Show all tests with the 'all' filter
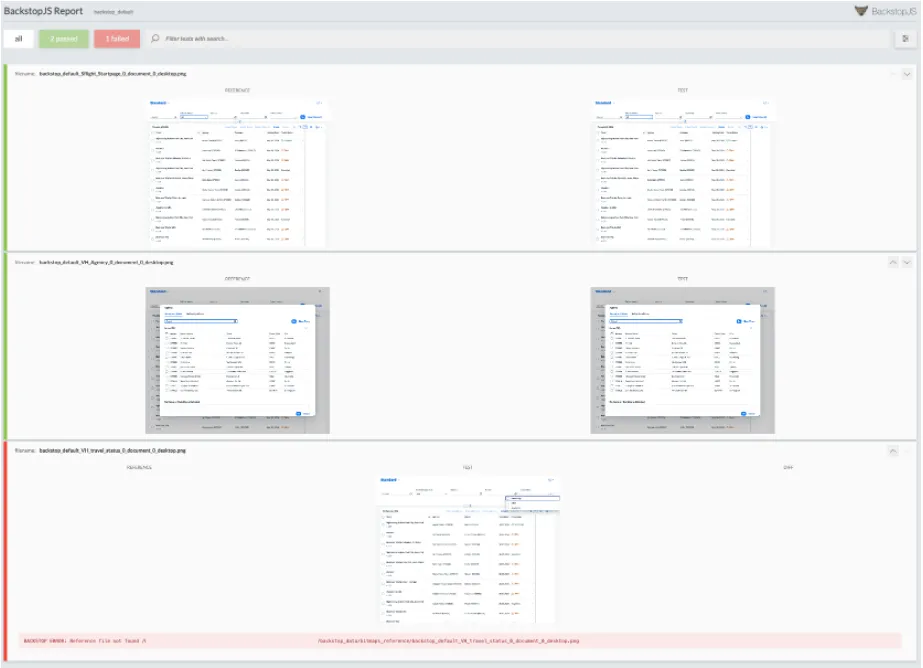 (18, 39)
